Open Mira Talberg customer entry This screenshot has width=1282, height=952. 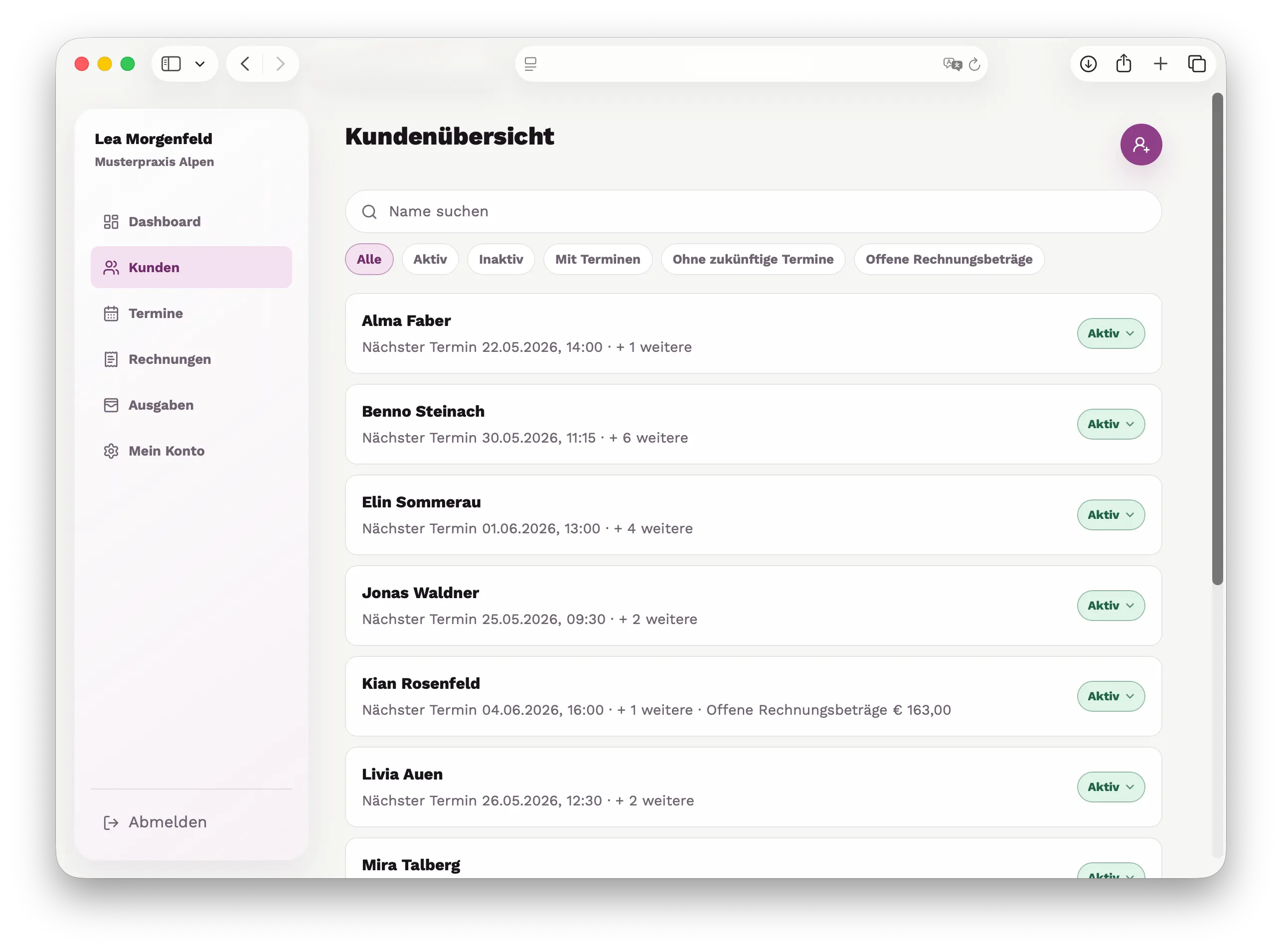click(x=753, y=859)
